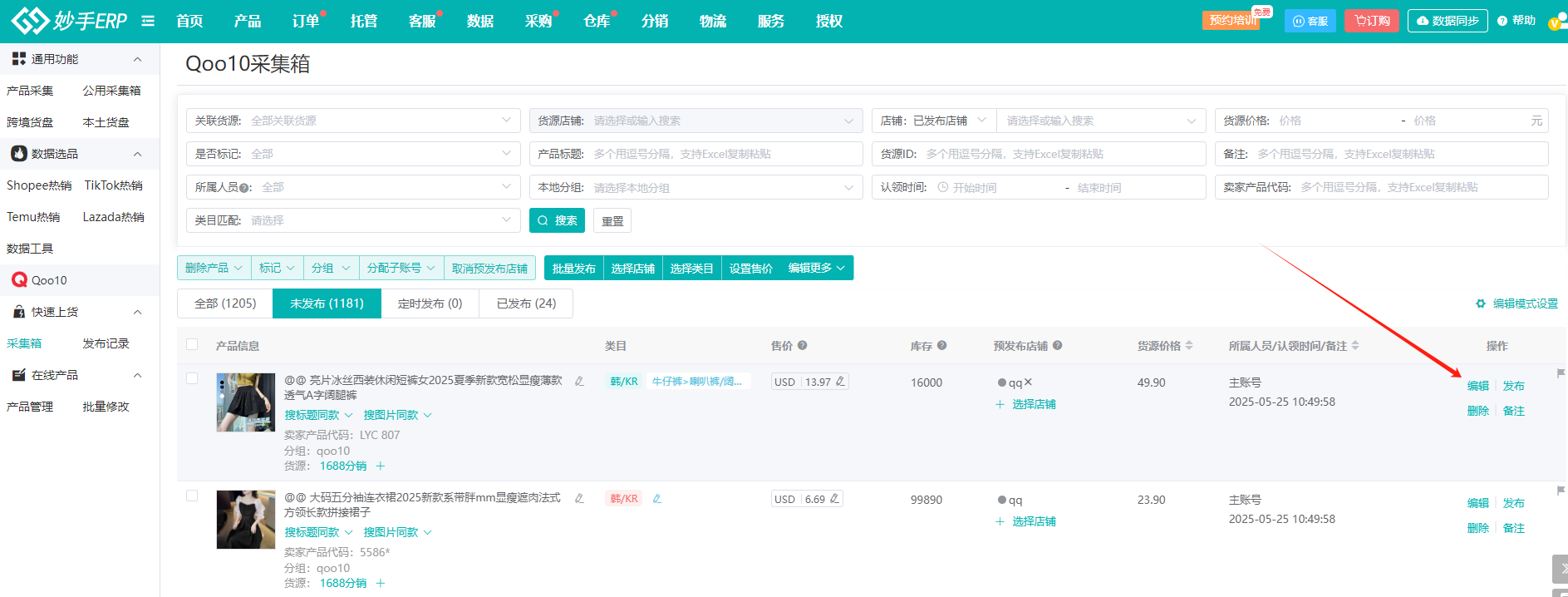Click 发布 link for 大码五分袖连衣裙 product
This screenshot has width=1568, height=597.
(1514, 503)
